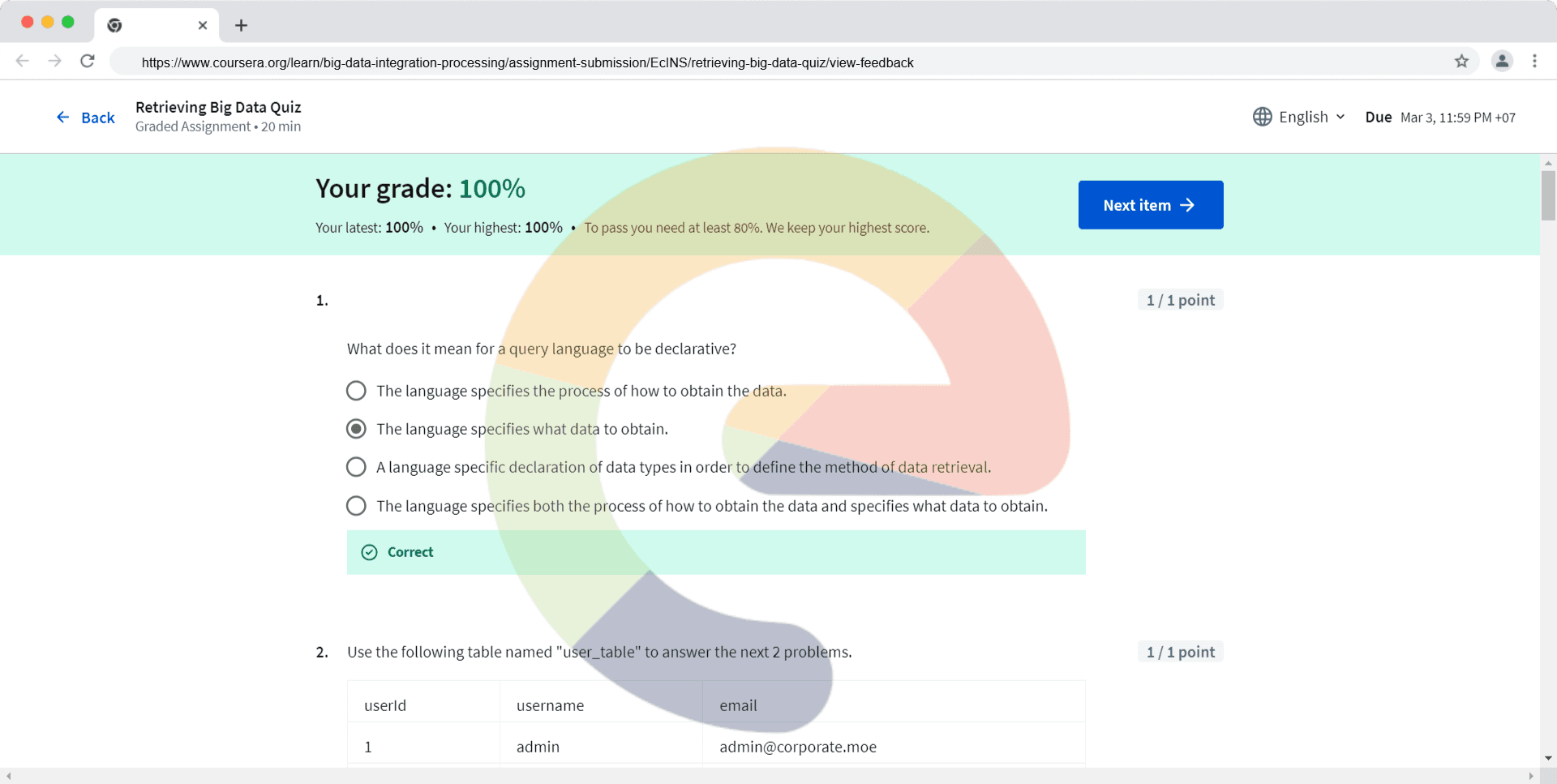The height and width of the screenshot is (784, 1557).
Task: Click the browser forward arrow icon
Action: point(54,62)
